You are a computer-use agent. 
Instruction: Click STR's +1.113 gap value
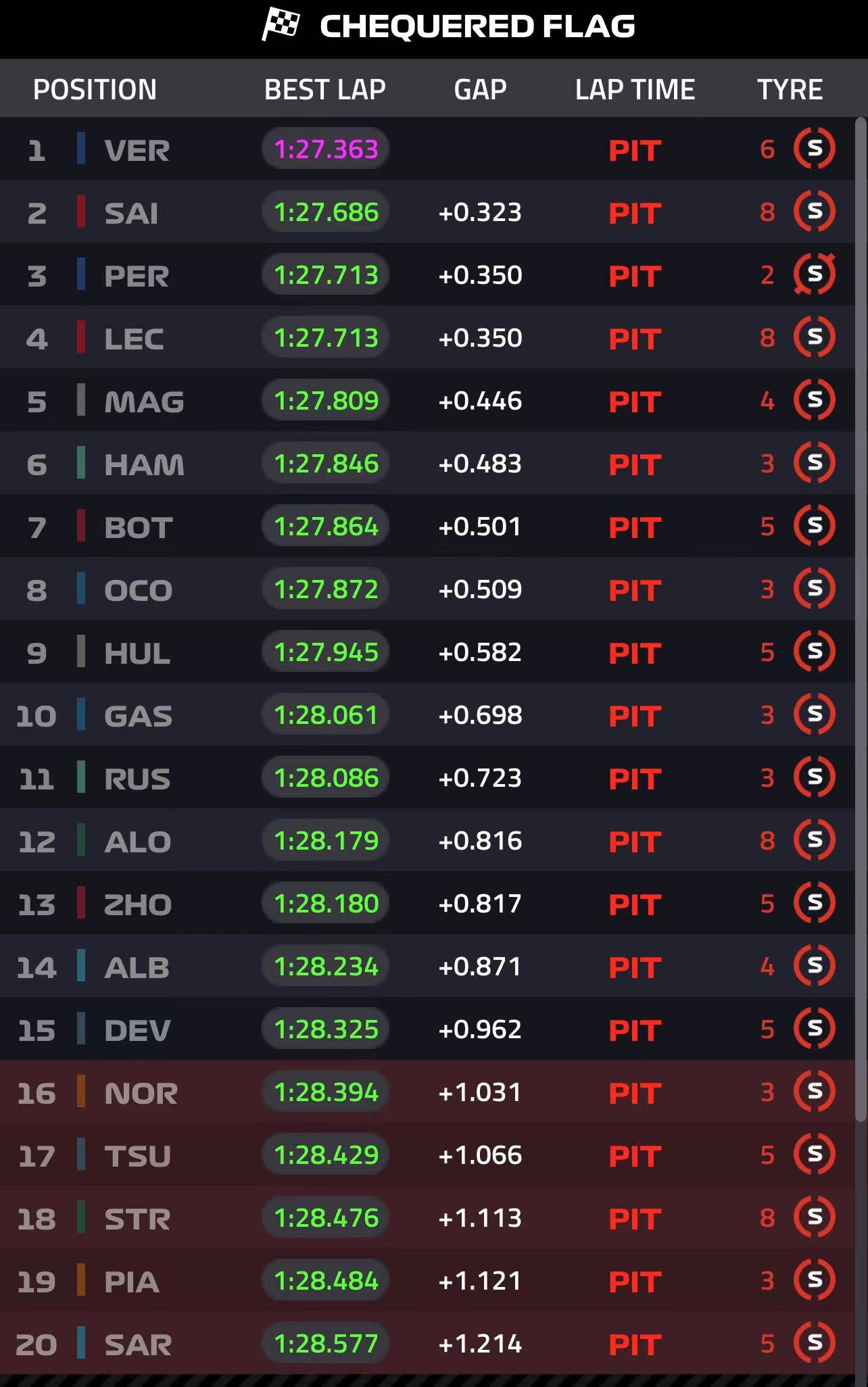pos(480,1218)
